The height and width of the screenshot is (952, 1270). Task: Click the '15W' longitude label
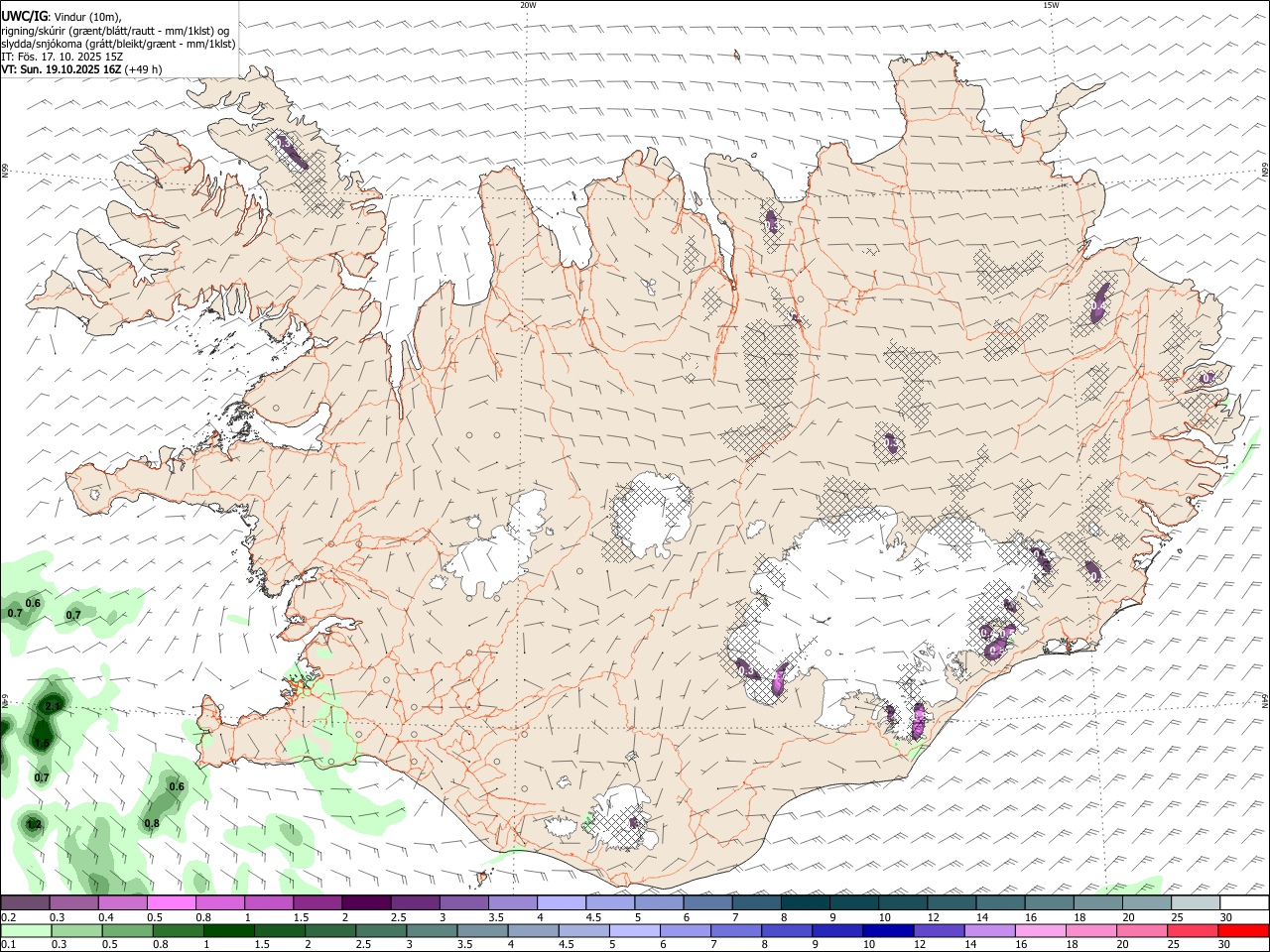point(1051,5)
